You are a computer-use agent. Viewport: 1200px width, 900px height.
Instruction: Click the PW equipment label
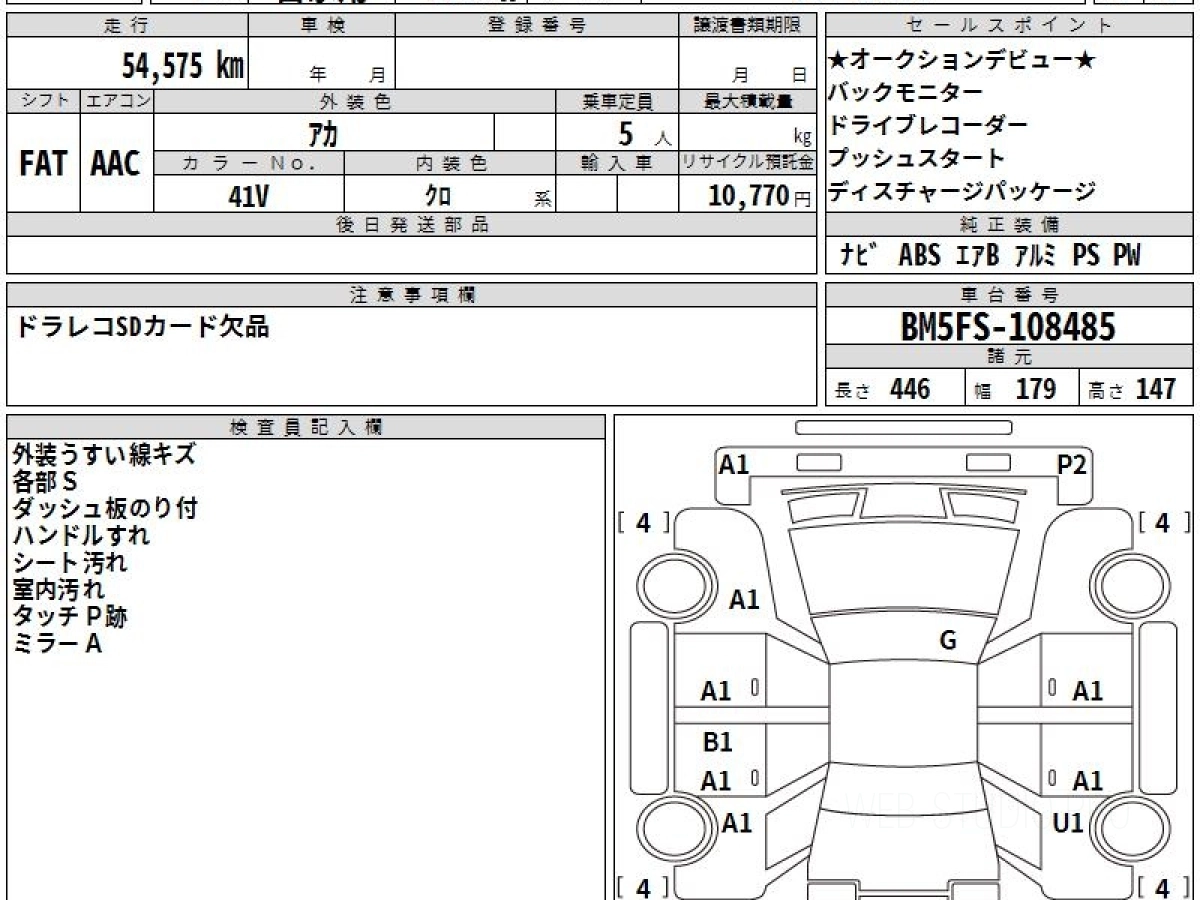click(x=1127, y=255)
